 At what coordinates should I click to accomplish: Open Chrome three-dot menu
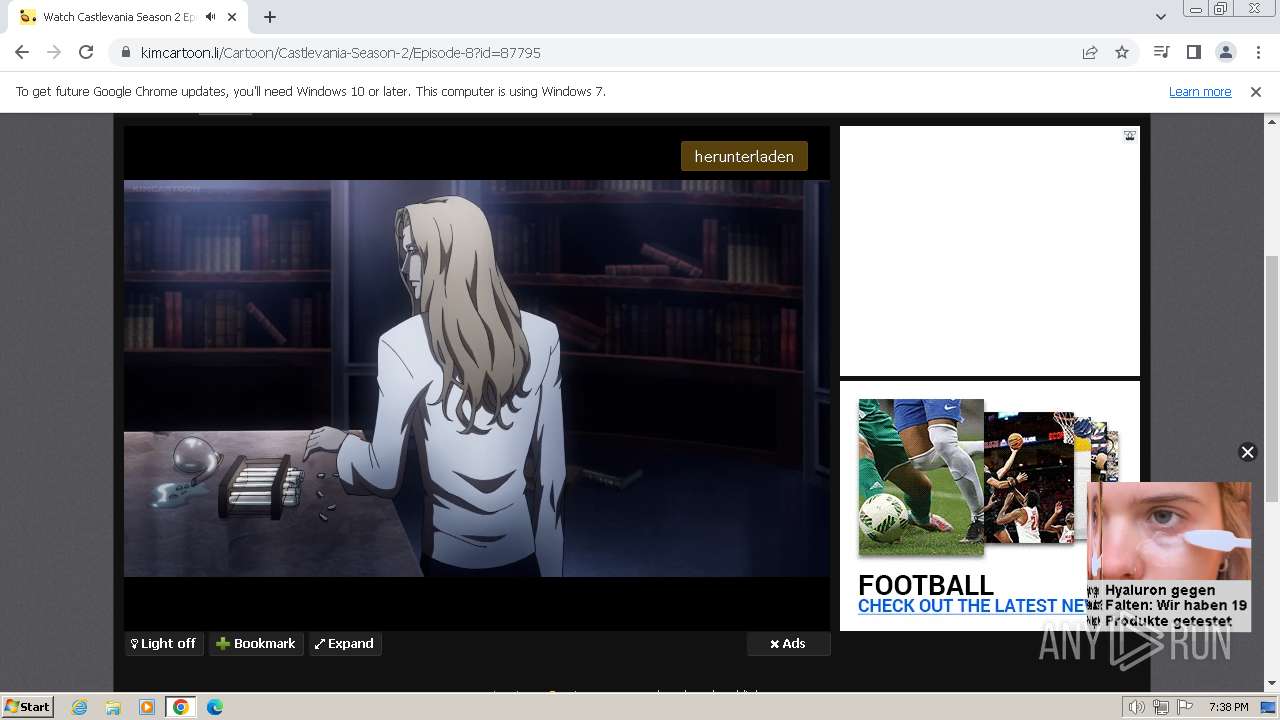coord(1258,52)
